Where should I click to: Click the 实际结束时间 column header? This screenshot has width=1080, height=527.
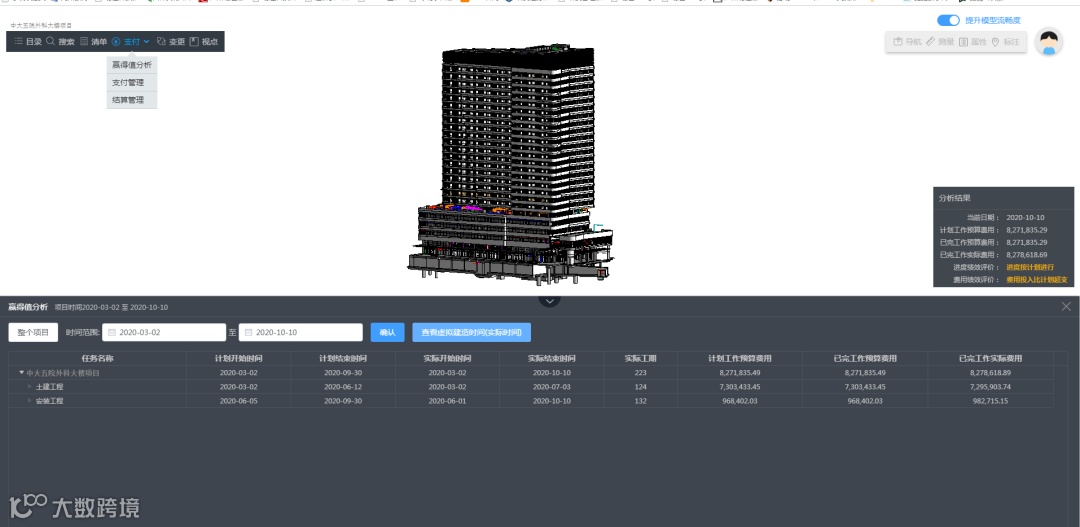click(552, 358)
